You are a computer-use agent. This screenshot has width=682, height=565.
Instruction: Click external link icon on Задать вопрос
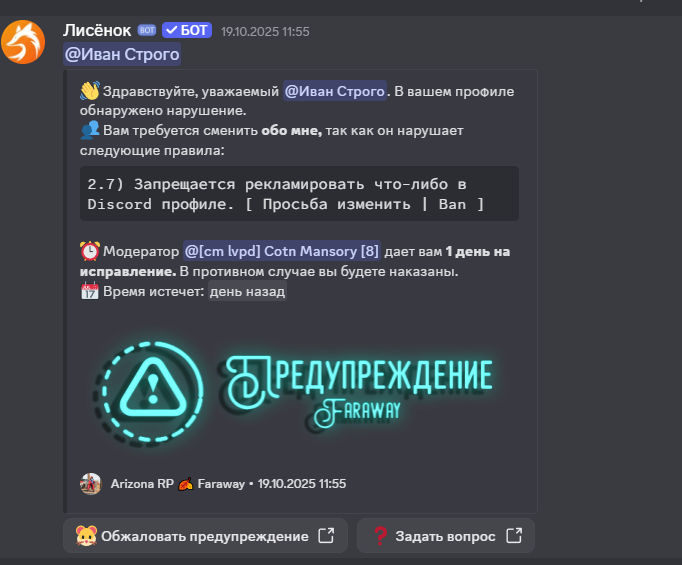coord(514,535)
